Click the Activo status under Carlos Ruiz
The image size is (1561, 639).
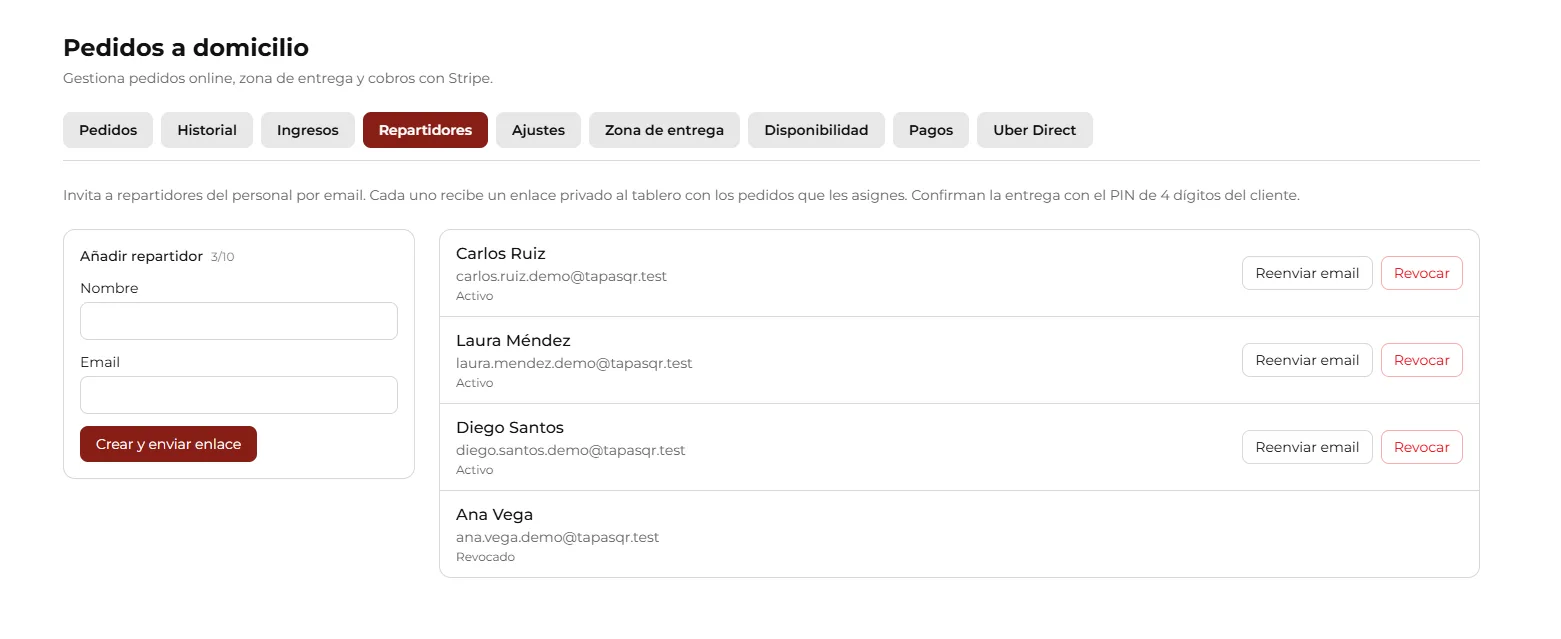pos(475,296)
